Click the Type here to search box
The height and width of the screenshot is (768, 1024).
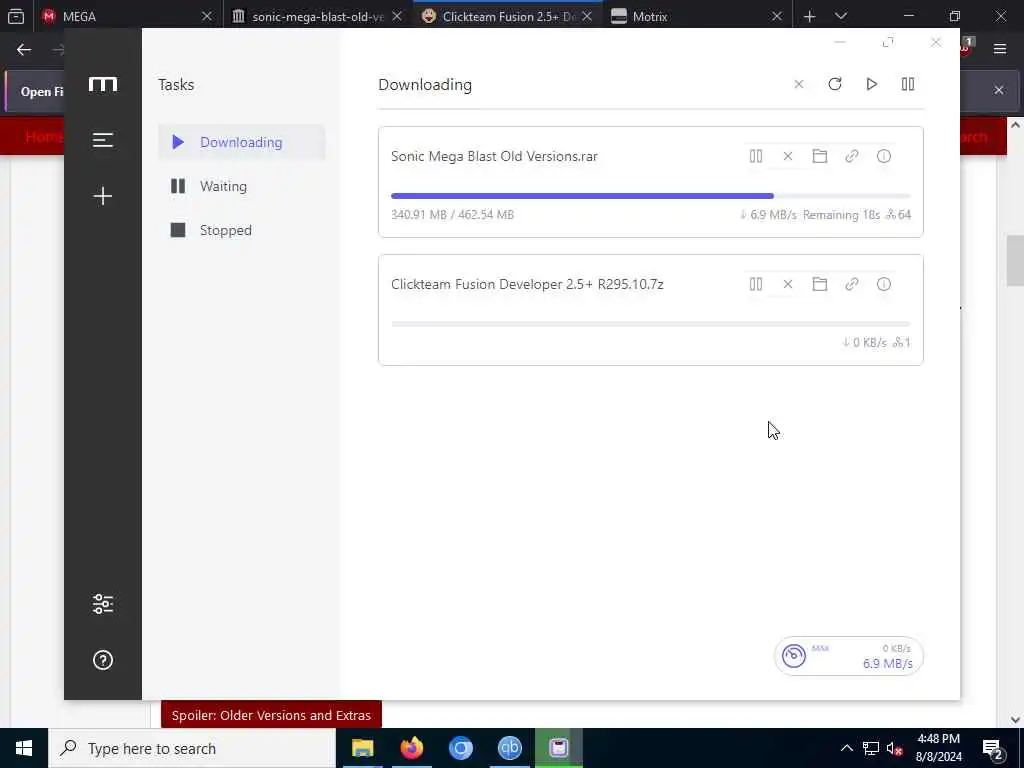192,748
